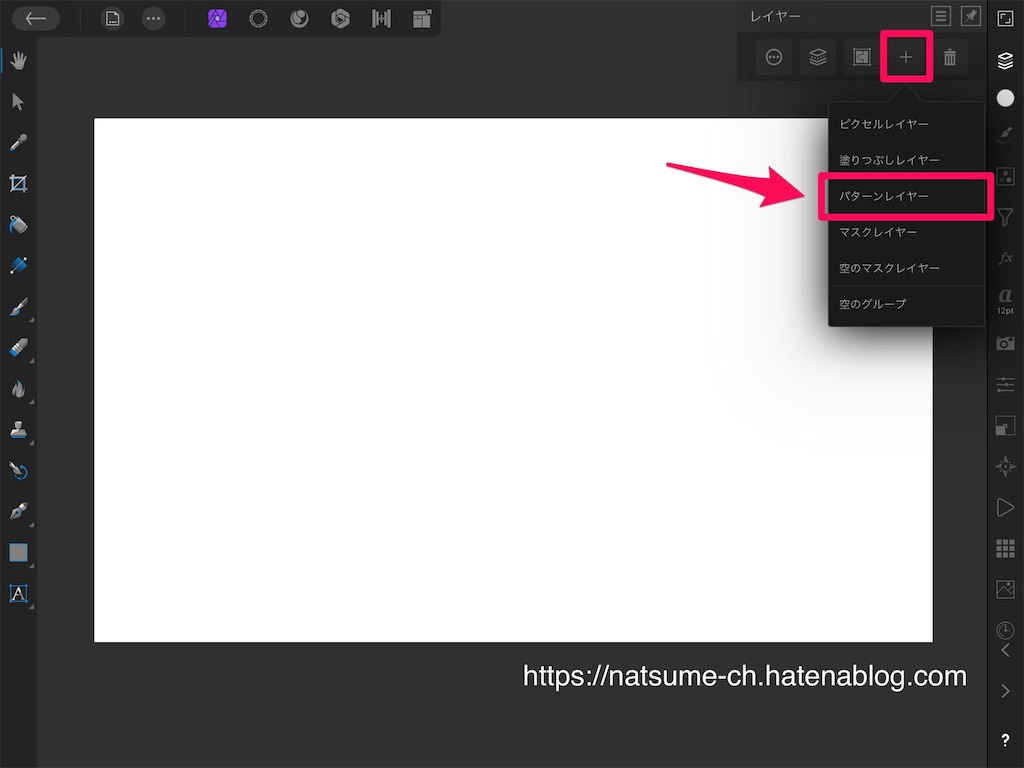
Task: Select the Rectangle shape tool
Action: click(x=18, y=552)
